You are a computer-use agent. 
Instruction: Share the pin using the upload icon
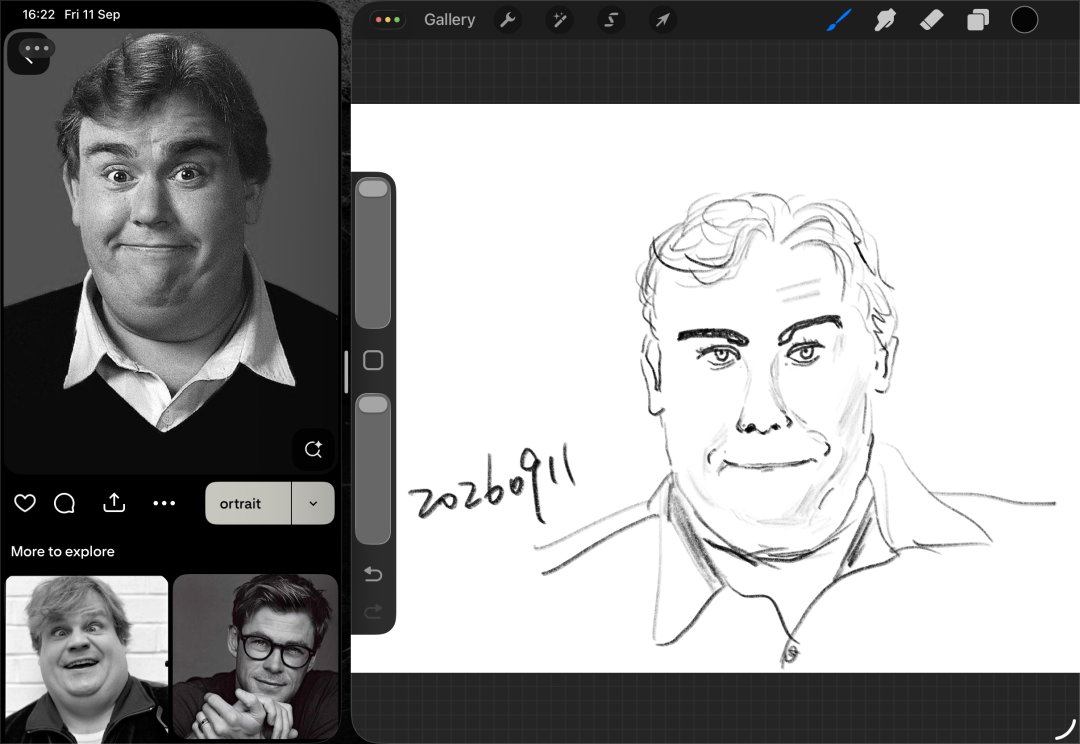(x=114, y=503)
